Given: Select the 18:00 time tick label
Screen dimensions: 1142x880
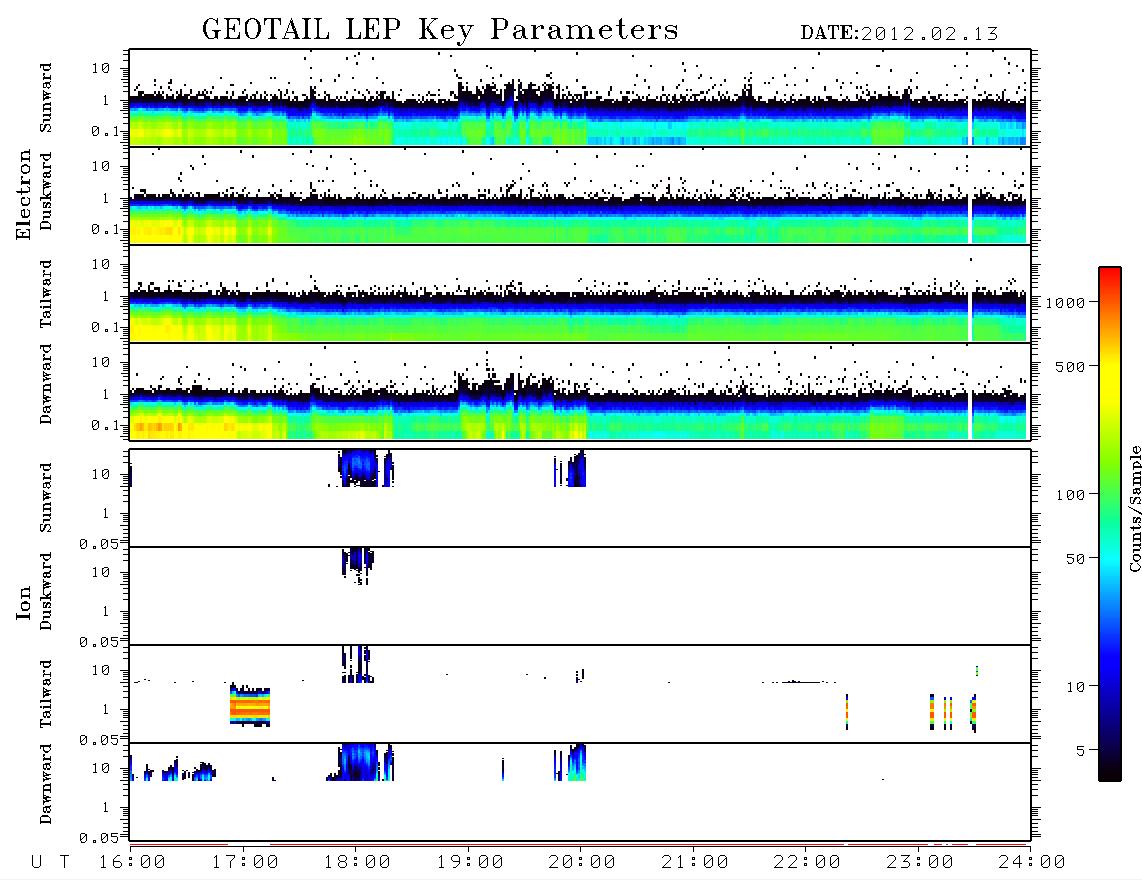Looking at the screenshot, I should coord(357,863).
